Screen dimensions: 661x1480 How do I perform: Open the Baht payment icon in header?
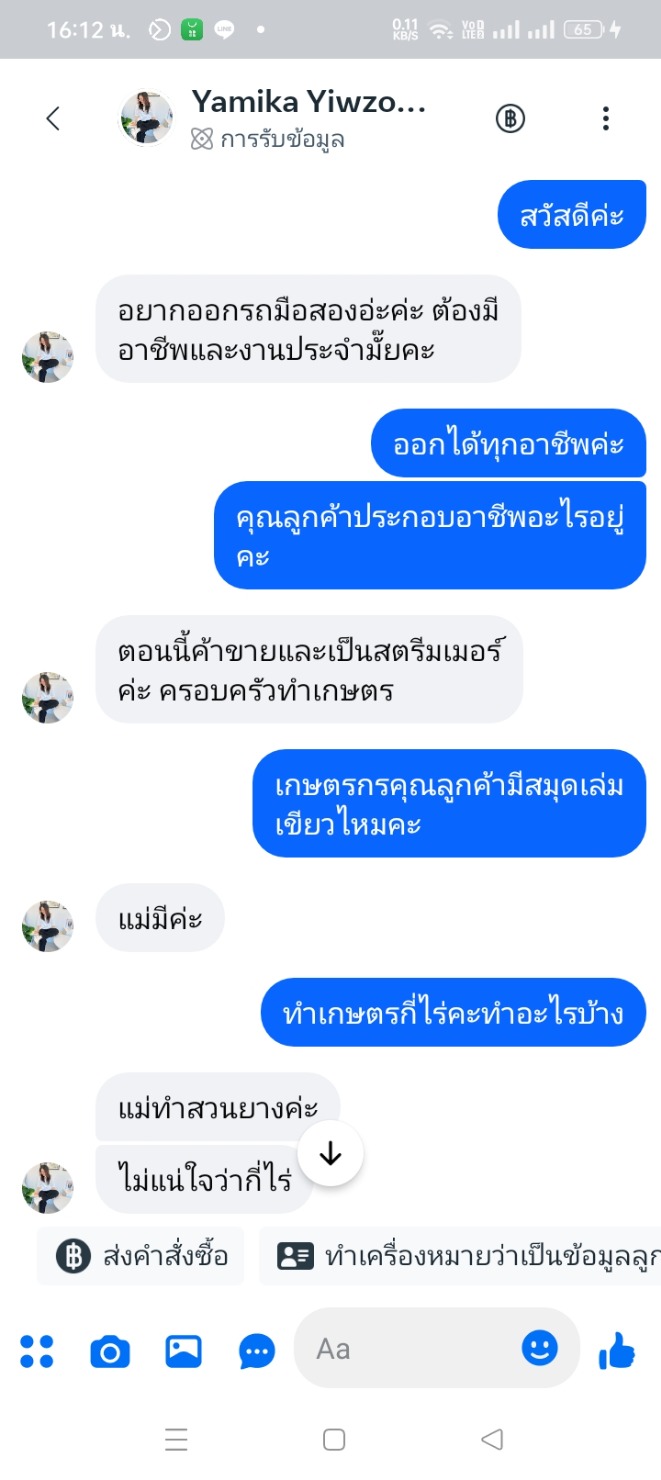coord(511,119)
